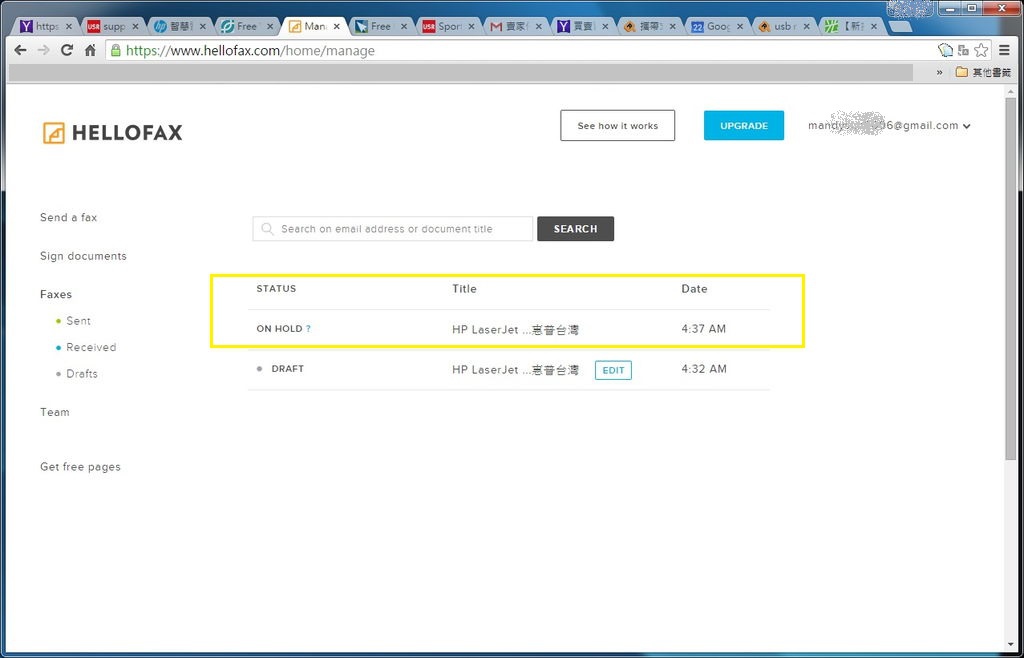Click the 4:37 AM date cell

(x=703, y=329)
